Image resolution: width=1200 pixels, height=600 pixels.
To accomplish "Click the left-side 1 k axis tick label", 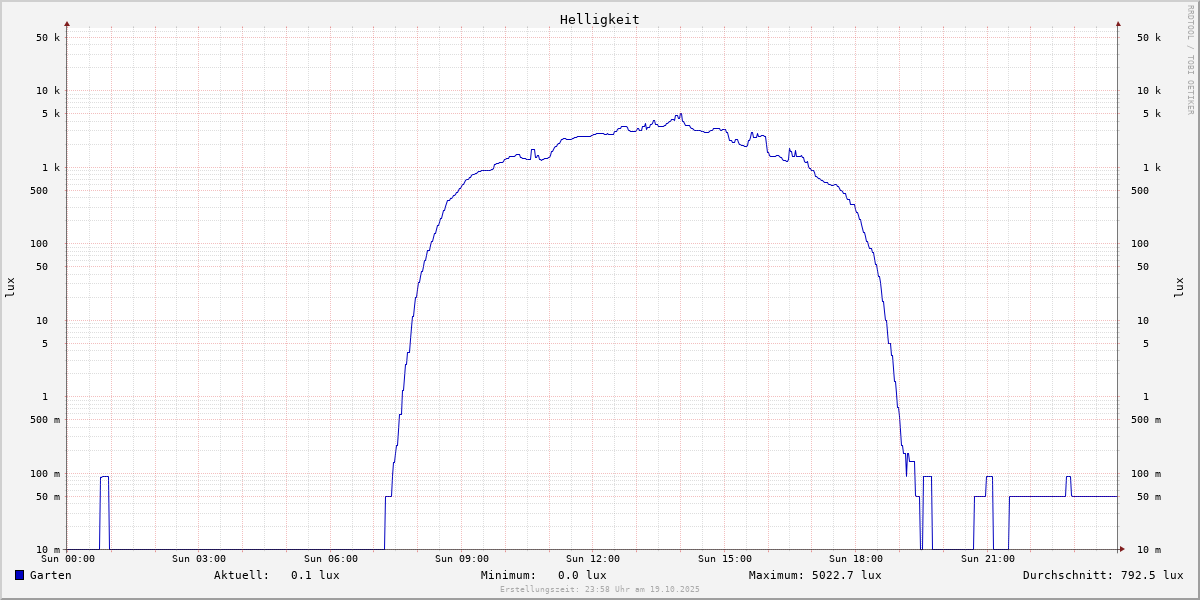I will tap(49, 167).
